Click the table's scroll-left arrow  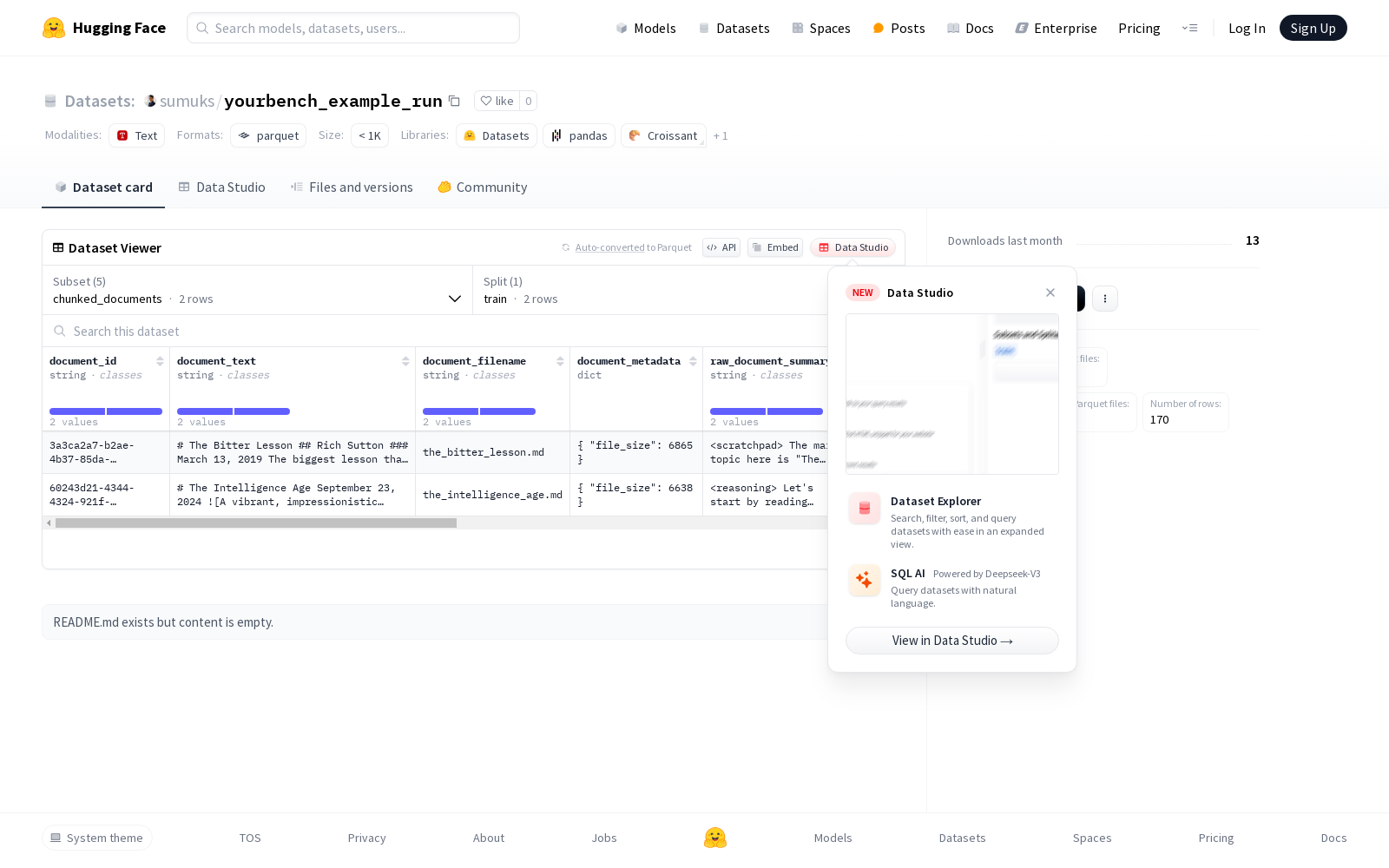49,523
